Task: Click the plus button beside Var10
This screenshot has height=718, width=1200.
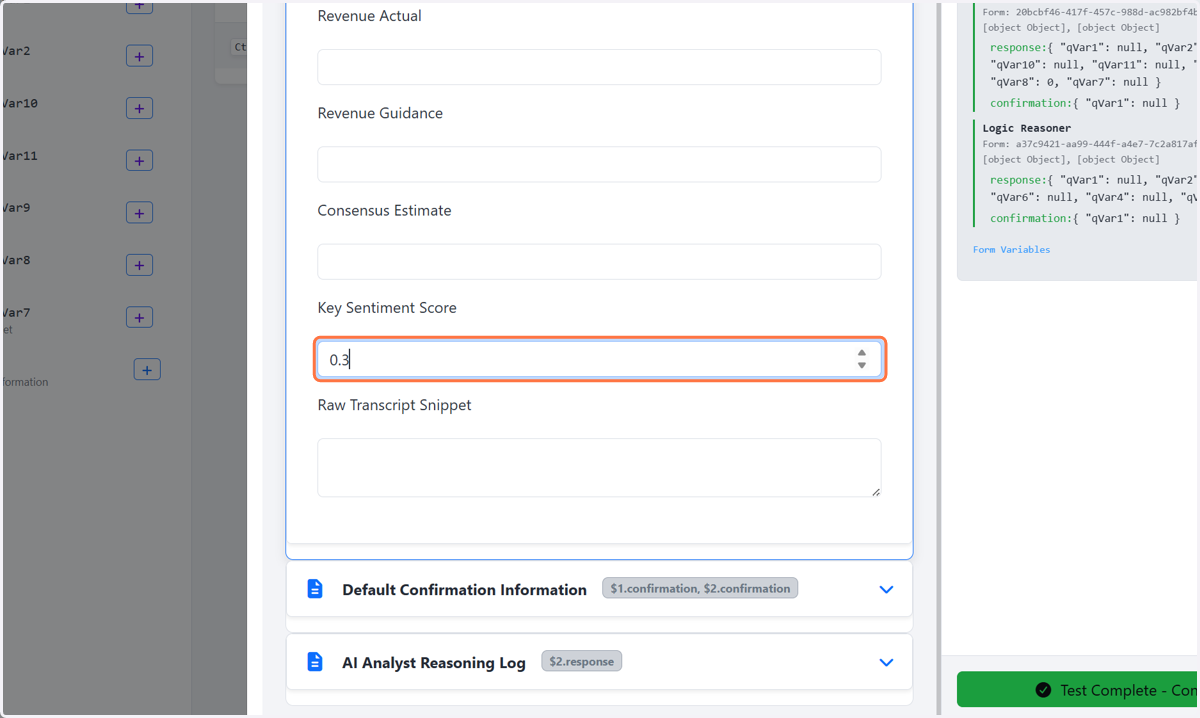Action: pos(139,108)
